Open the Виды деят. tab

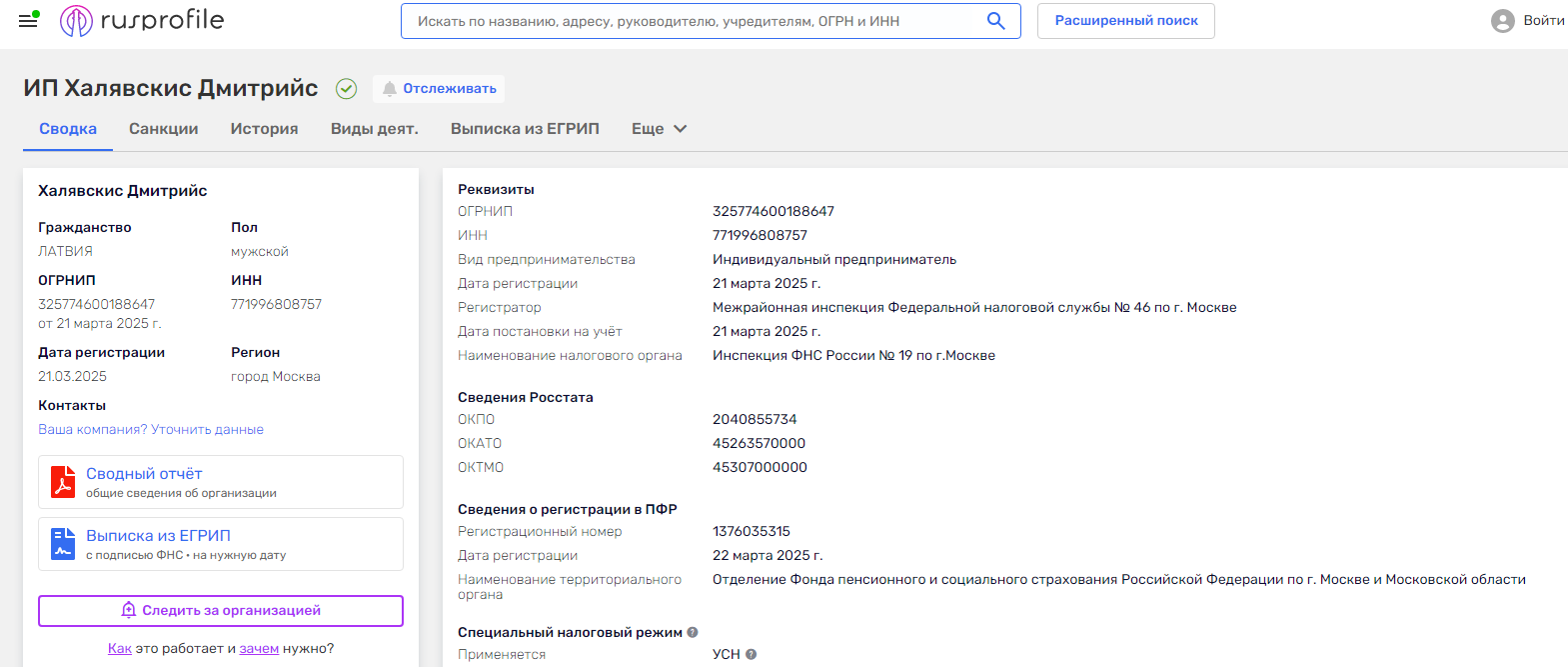click(x=375, y=129)
